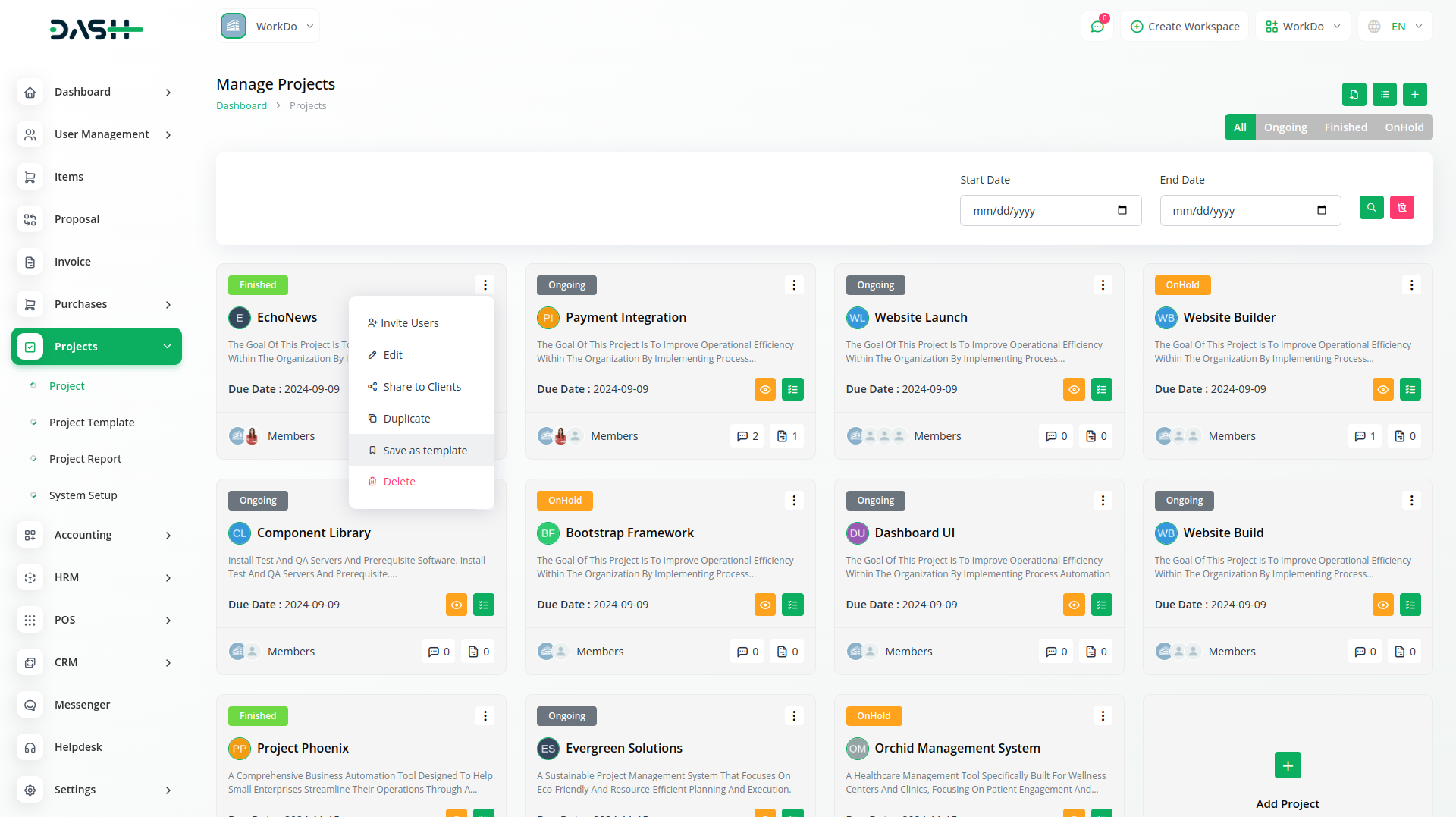Open three-dot menu on Project Phoenix card
Screen dimensions: 1456x817
click(485, 716)
